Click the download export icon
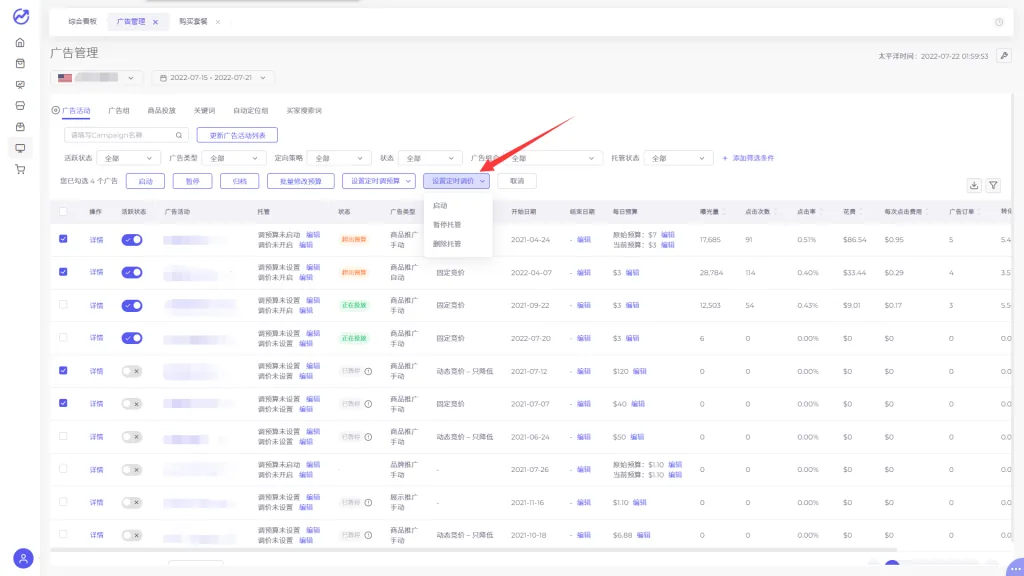 click(x=974, y=185)
